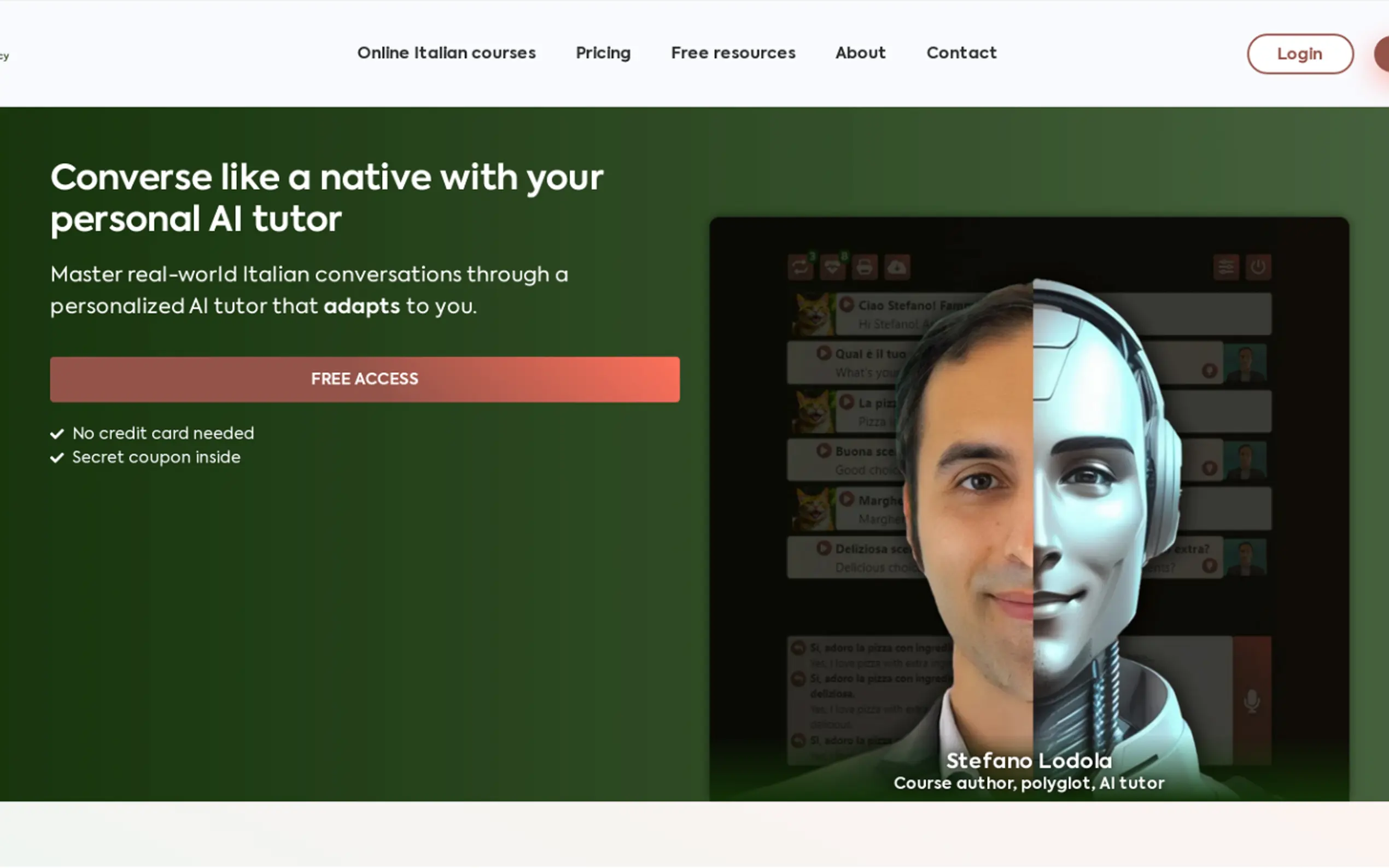Click the diamond gem icon with badge
Viewport: 1389px width, 868px height.
833,267
